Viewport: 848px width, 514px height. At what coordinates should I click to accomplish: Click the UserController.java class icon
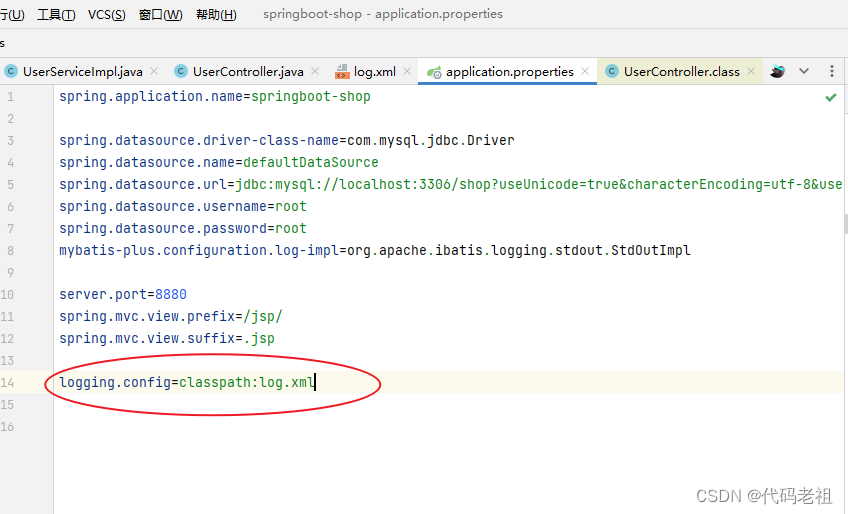click(x=181, y=71)
